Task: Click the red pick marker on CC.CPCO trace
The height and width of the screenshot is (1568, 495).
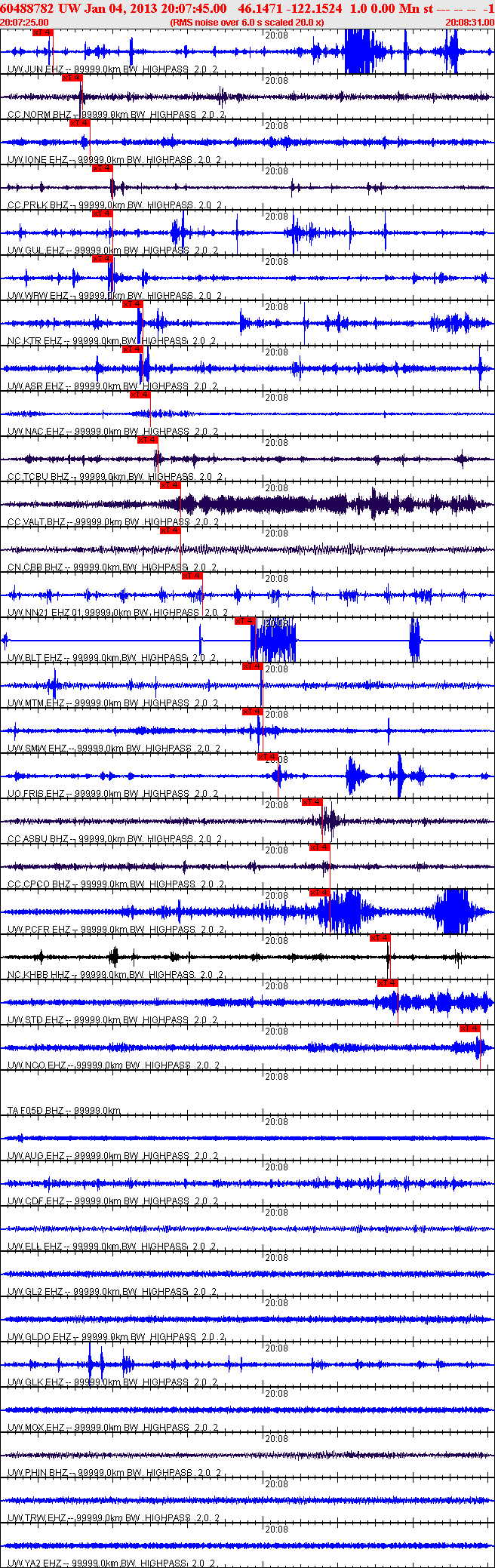Action: [x=320, y=847]
